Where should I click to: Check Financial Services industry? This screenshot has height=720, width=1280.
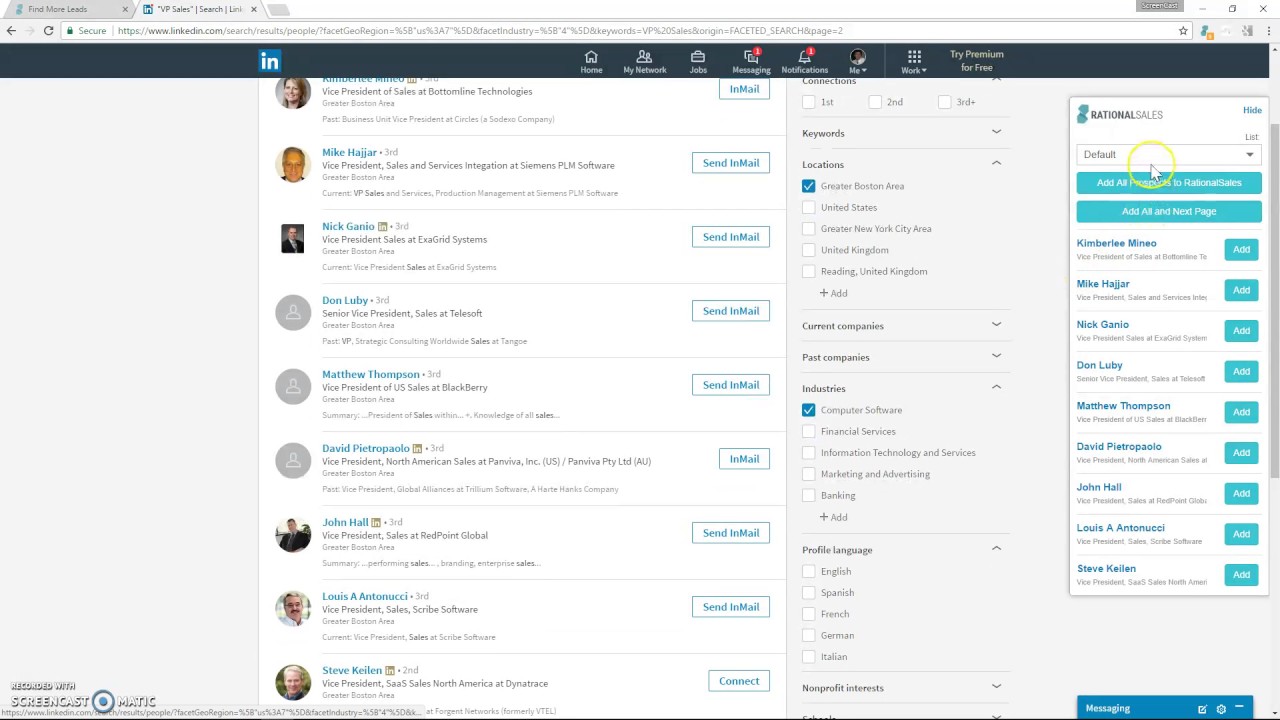pyautogui.click(x=808, y=431)
